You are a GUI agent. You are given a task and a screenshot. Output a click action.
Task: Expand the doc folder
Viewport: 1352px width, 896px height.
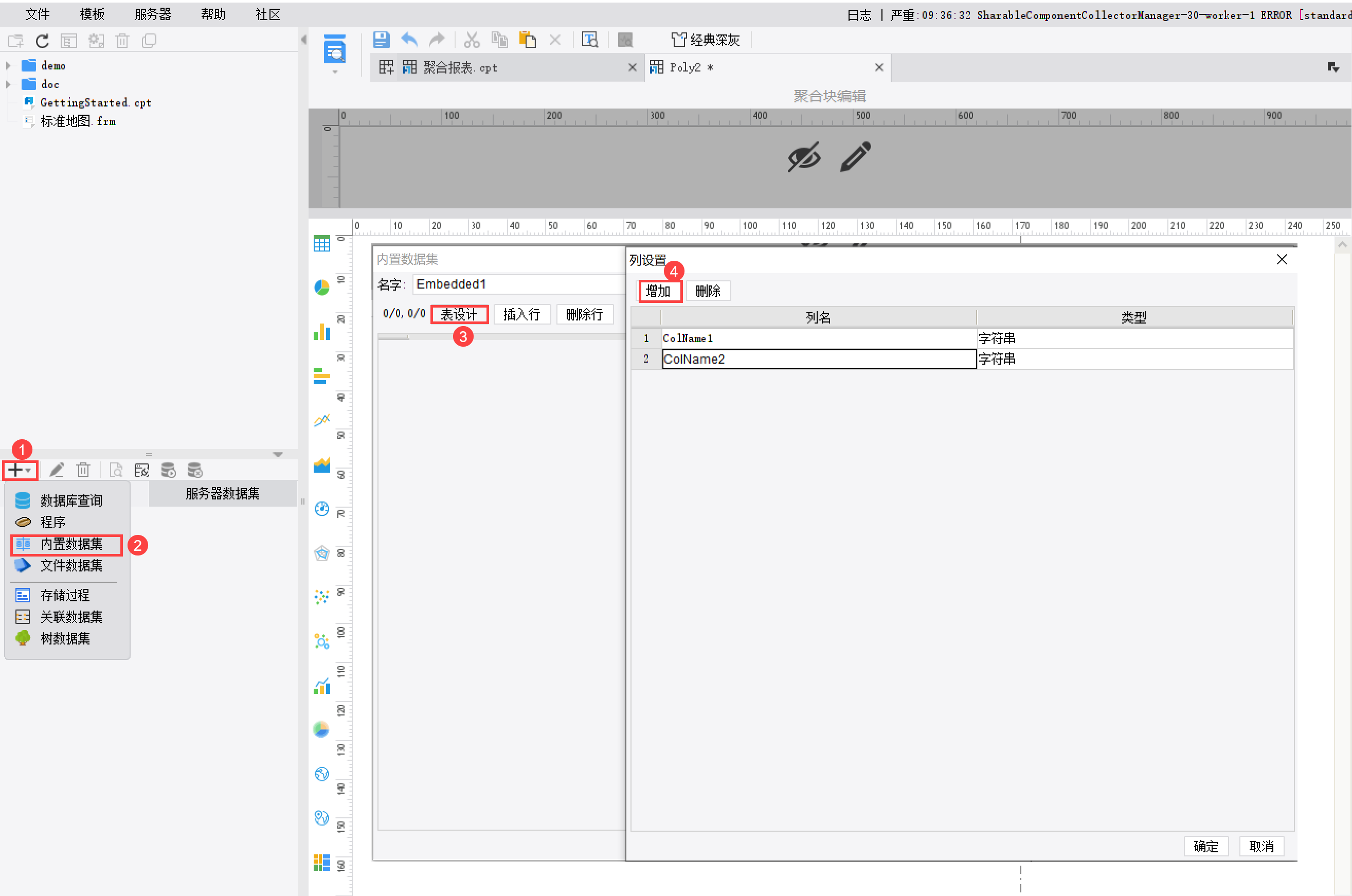tap(9, 84)
